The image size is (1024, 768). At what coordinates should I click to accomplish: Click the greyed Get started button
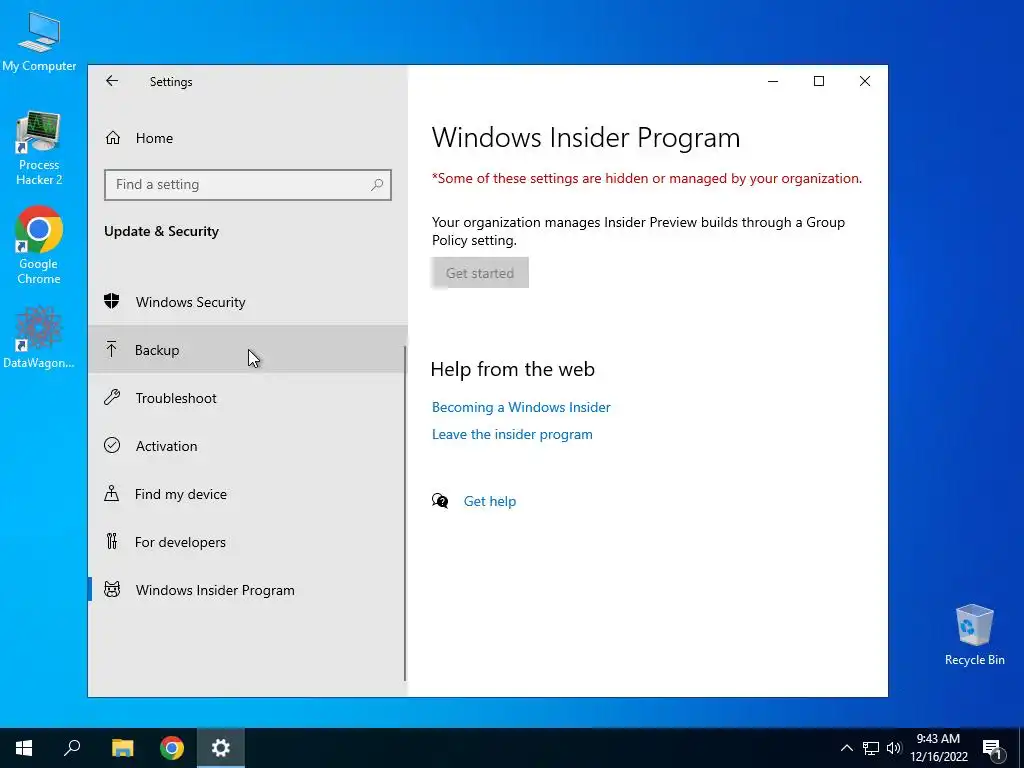point(480,273)
